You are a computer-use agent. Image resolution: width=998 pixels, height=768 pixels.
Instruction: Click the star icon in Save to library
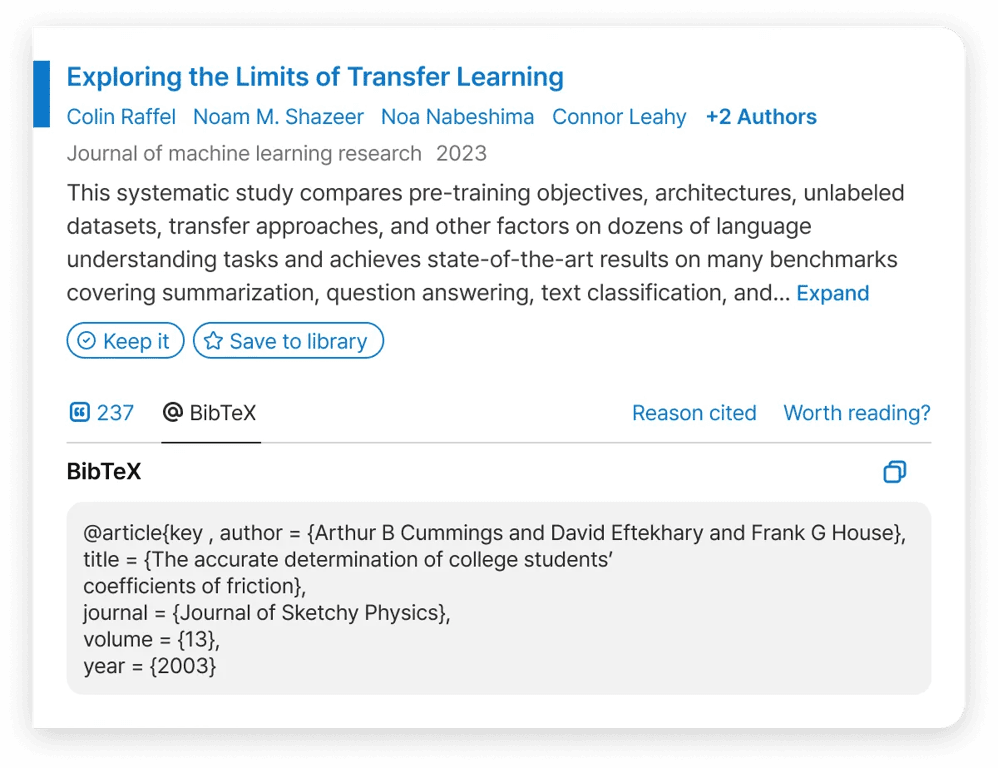[x=213, y=341]
